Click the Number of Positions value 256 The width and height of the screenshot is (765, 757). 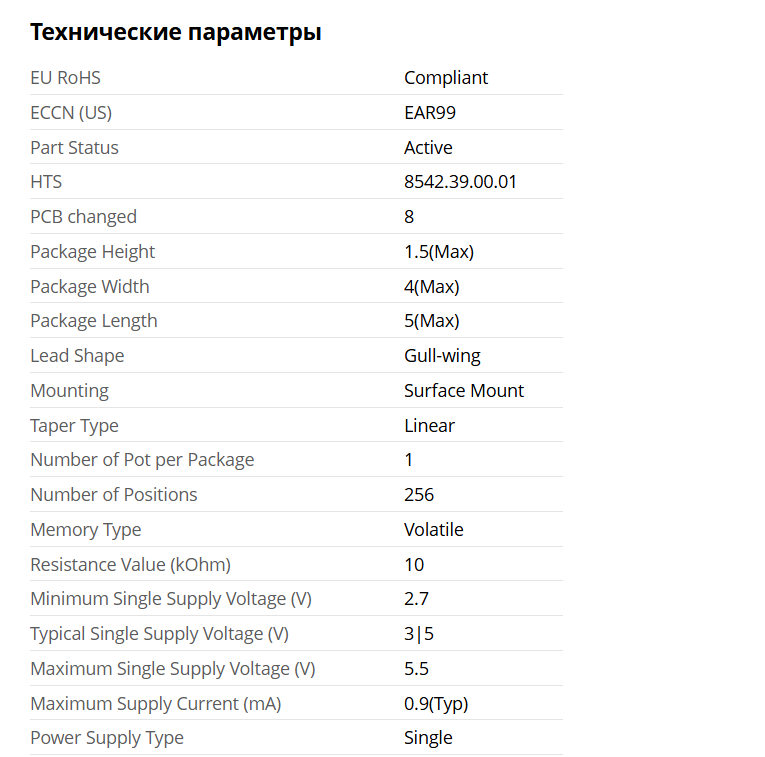[419, 495]
